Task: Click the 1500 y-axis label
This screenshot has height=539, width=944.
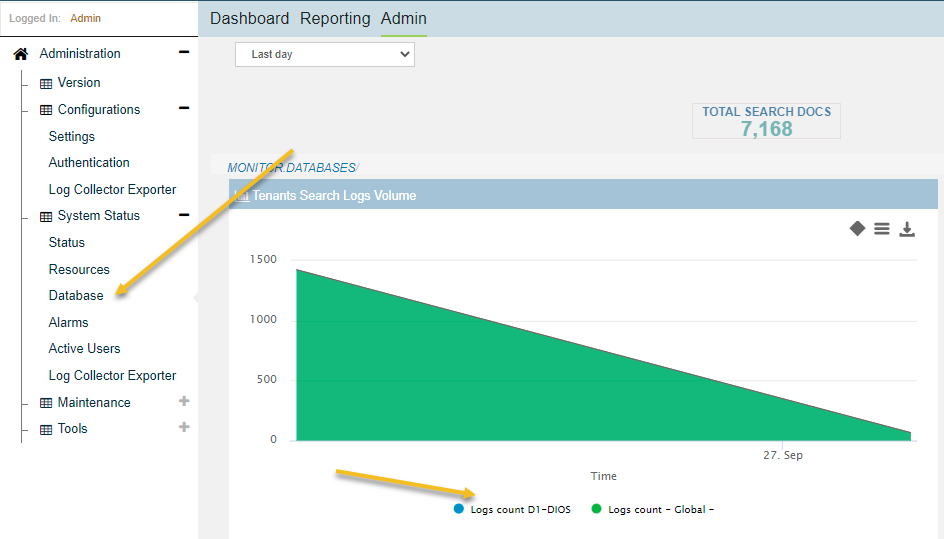Action: point(263,260)
